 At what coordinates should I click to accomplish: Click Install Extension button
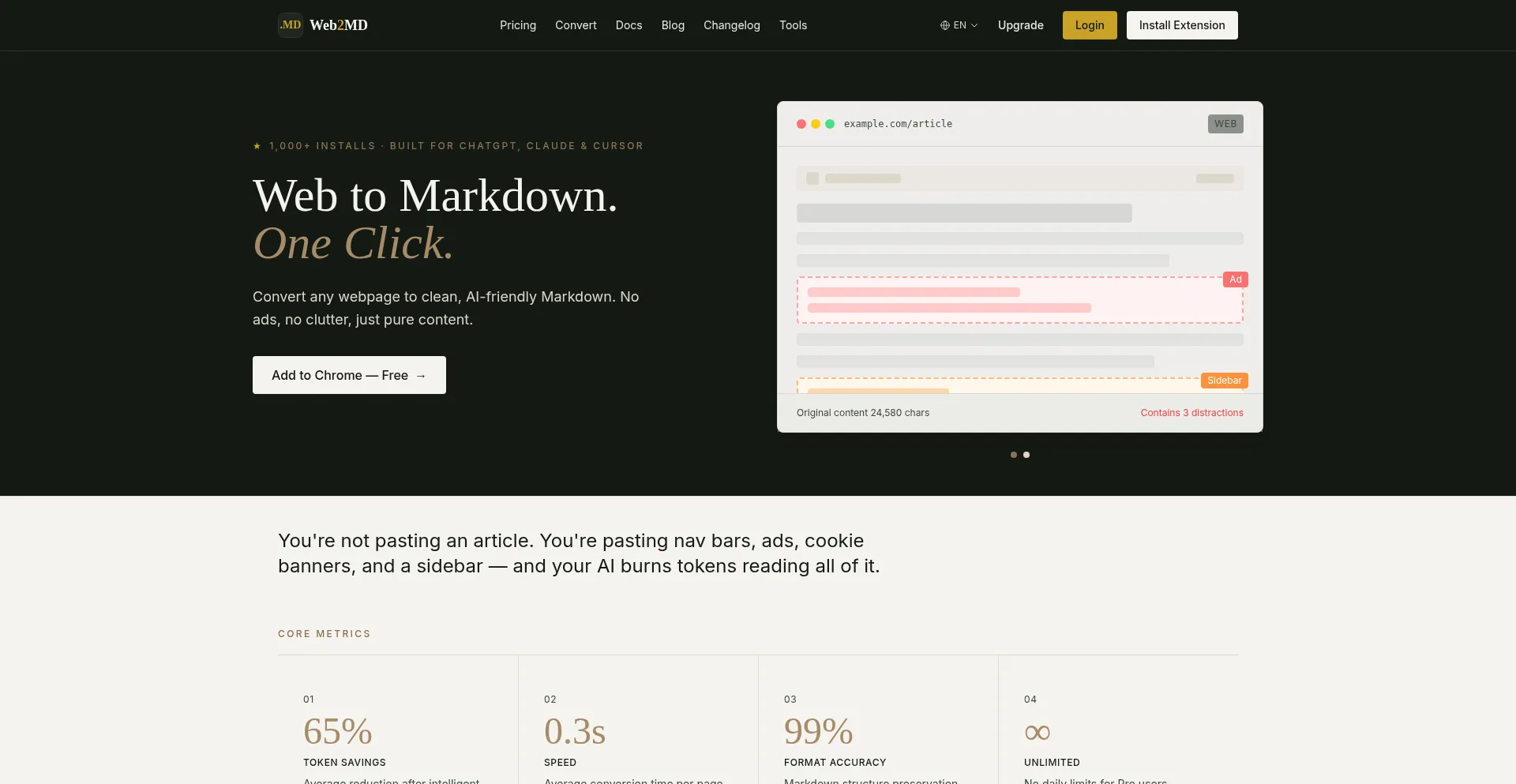click(1182, 25)
